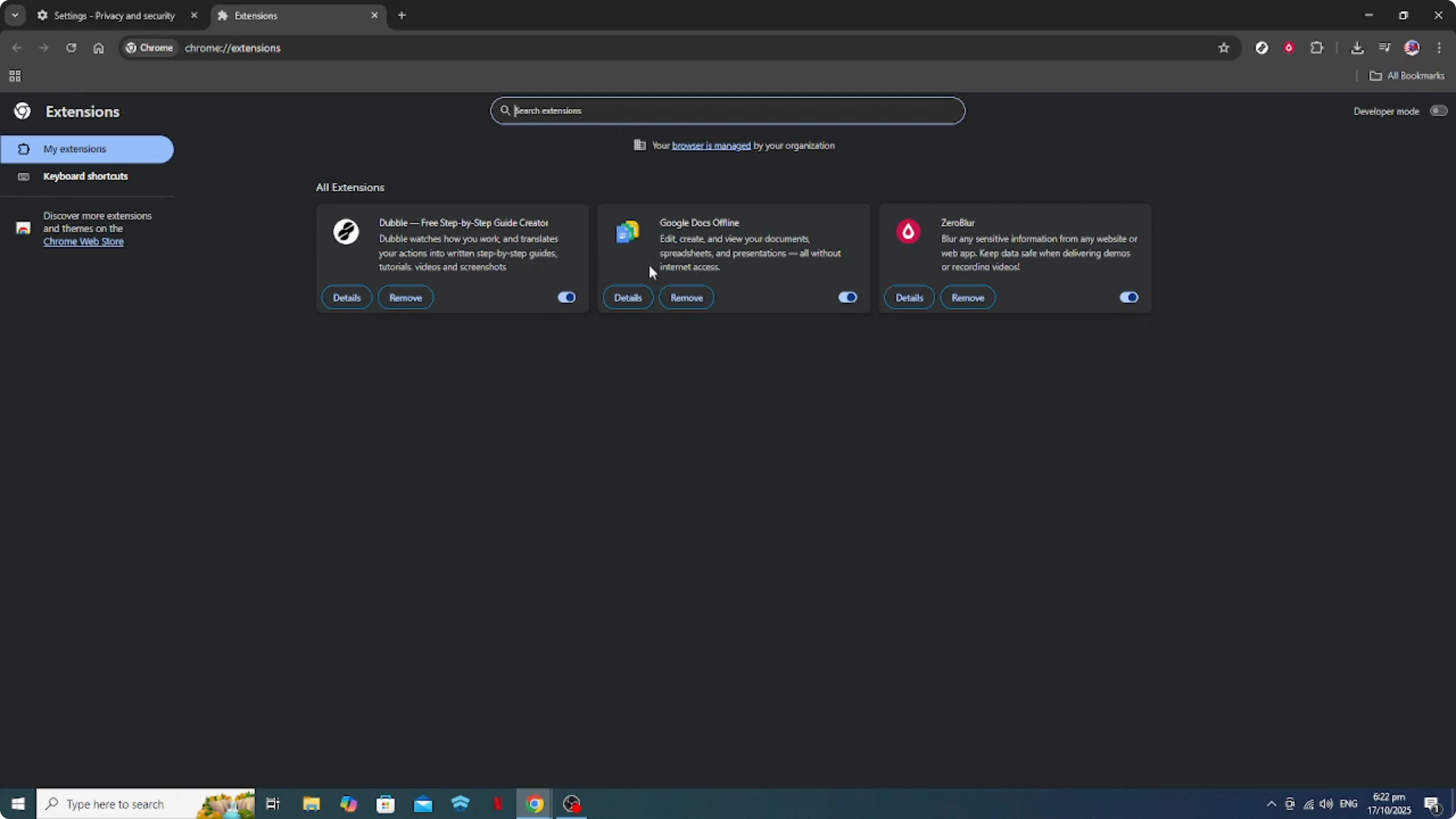Open the reading list icon next to downloads
The image size is (1456, 819).
pos(1384,48)
